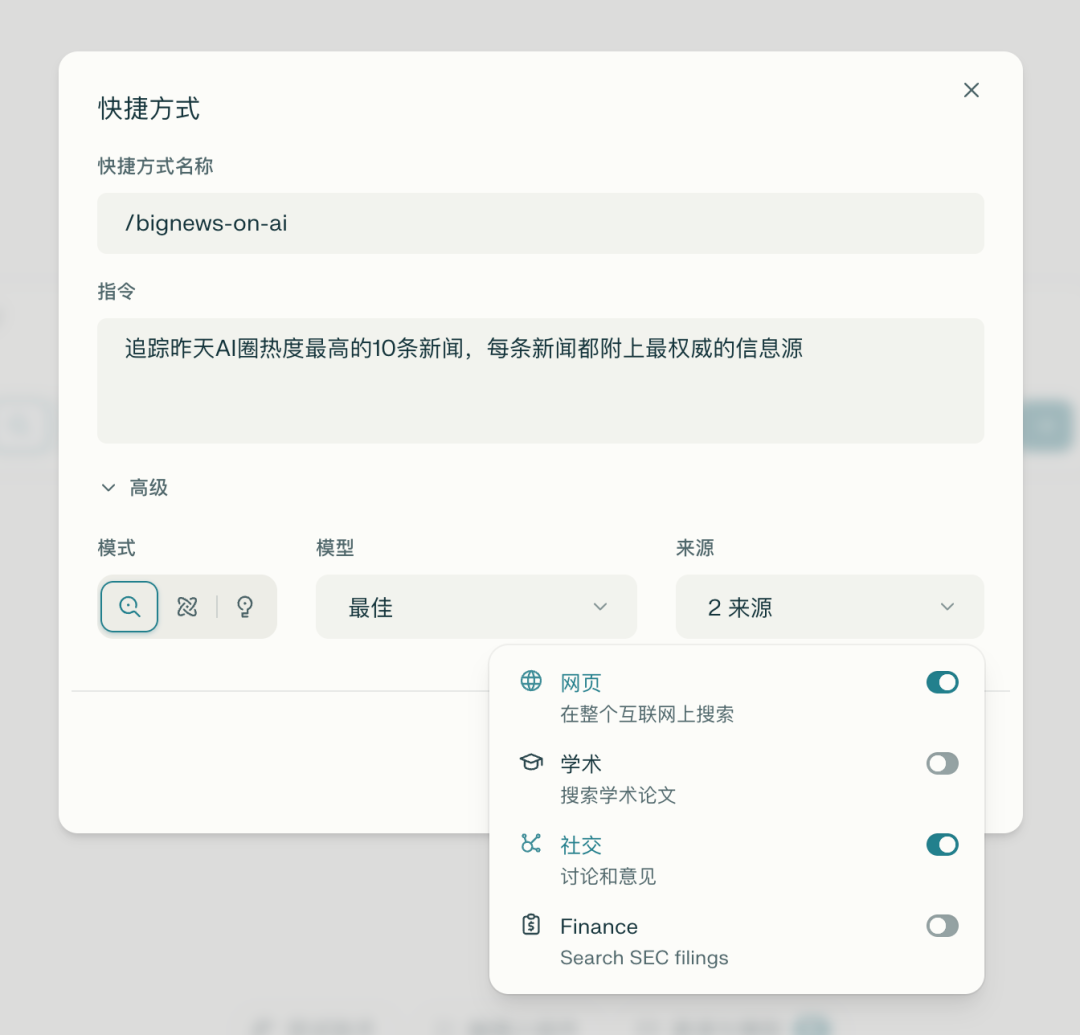Open the 来源 dropdown showing 2 来源
1080x1035 pixels.
click(x=829, y=606)
